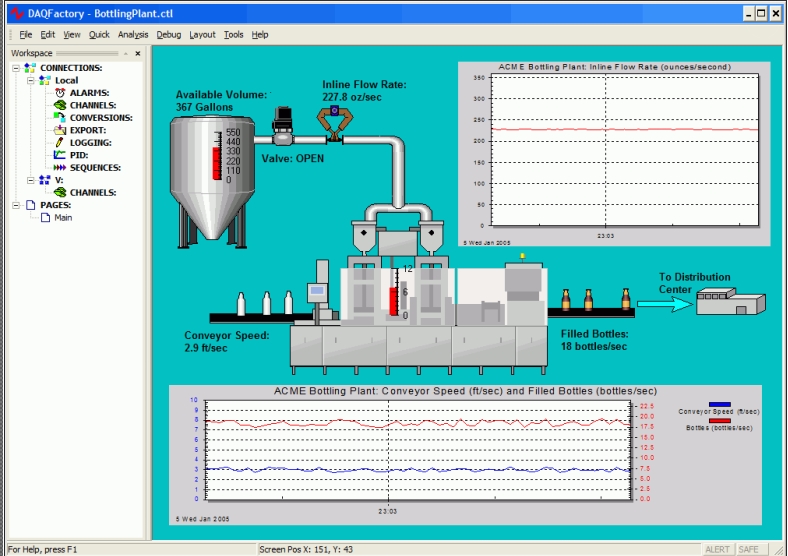
Task: Click the Local connection icon
Action: [x=45, y=80]
